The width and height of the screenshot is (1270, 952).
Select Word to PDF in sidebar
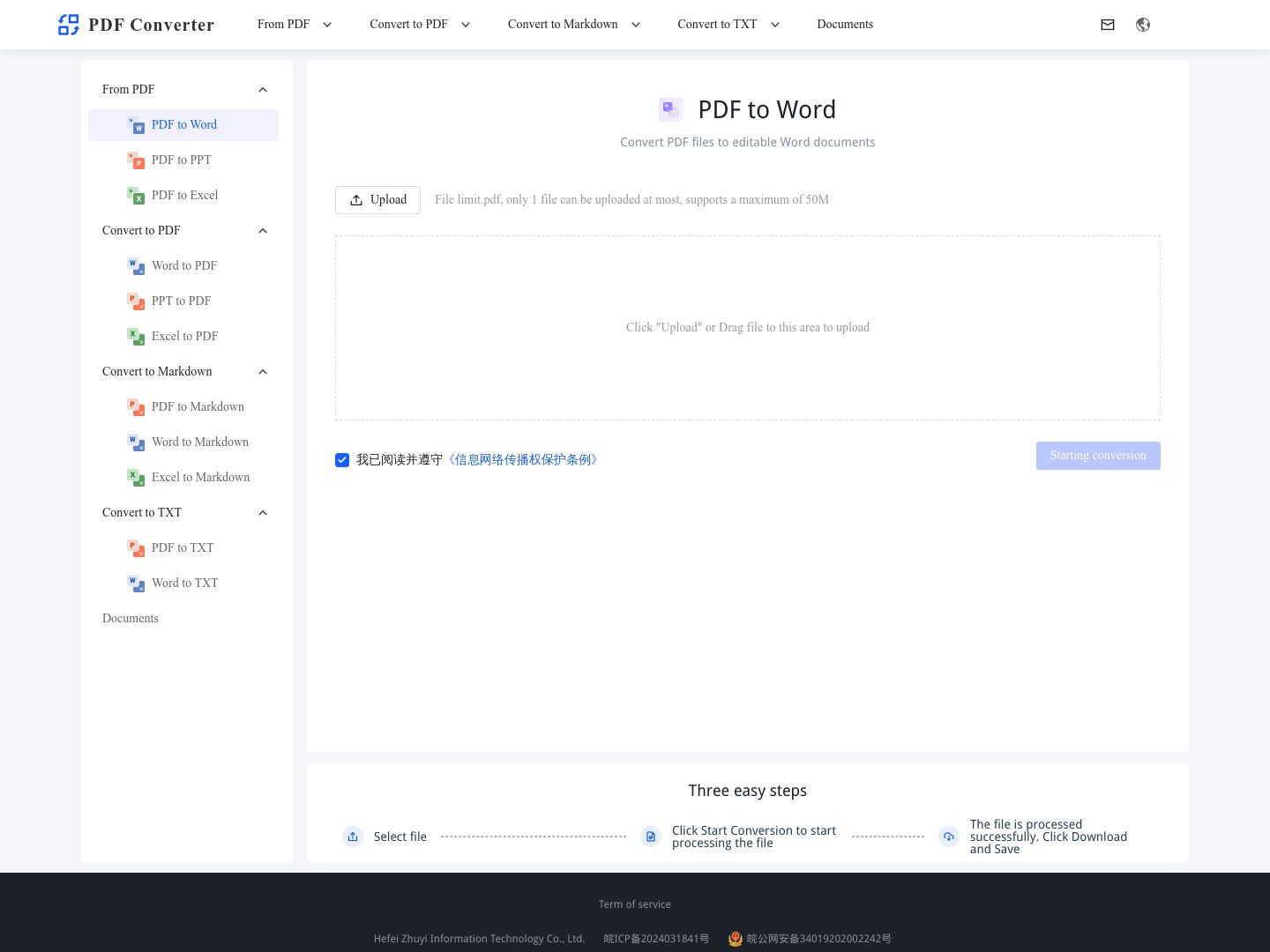[183, 266]
